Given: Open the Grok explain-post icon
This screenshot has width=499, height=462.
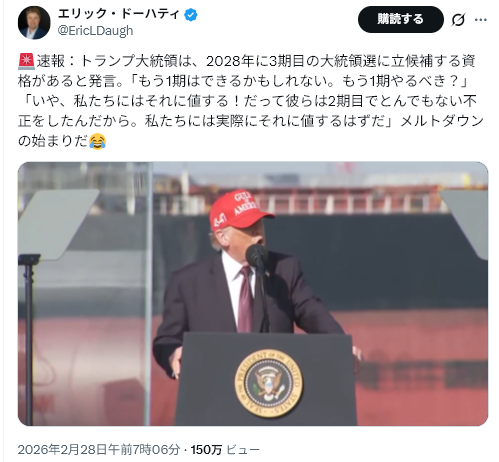Looking at the screenshot, I should click(458, 20).
